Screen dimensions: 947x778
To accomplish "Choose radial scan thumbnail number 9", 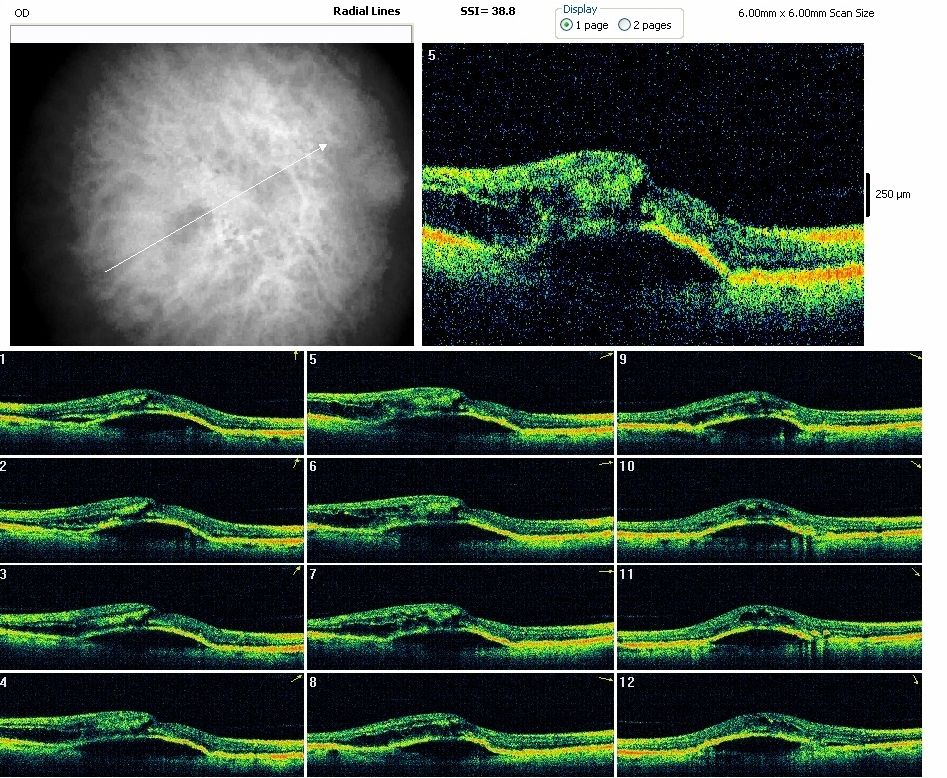I will coord(769,403).
